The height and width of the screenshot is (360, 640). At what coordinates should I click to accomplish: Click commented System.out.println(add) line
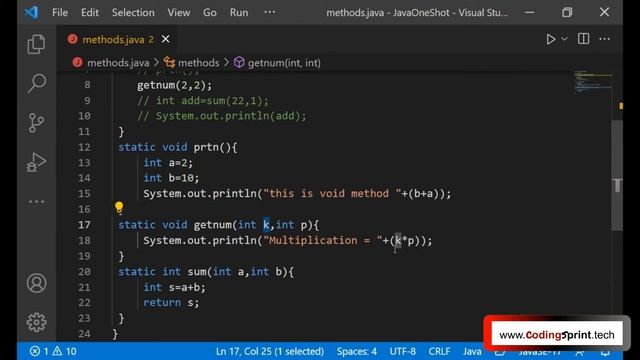point(222,116)
